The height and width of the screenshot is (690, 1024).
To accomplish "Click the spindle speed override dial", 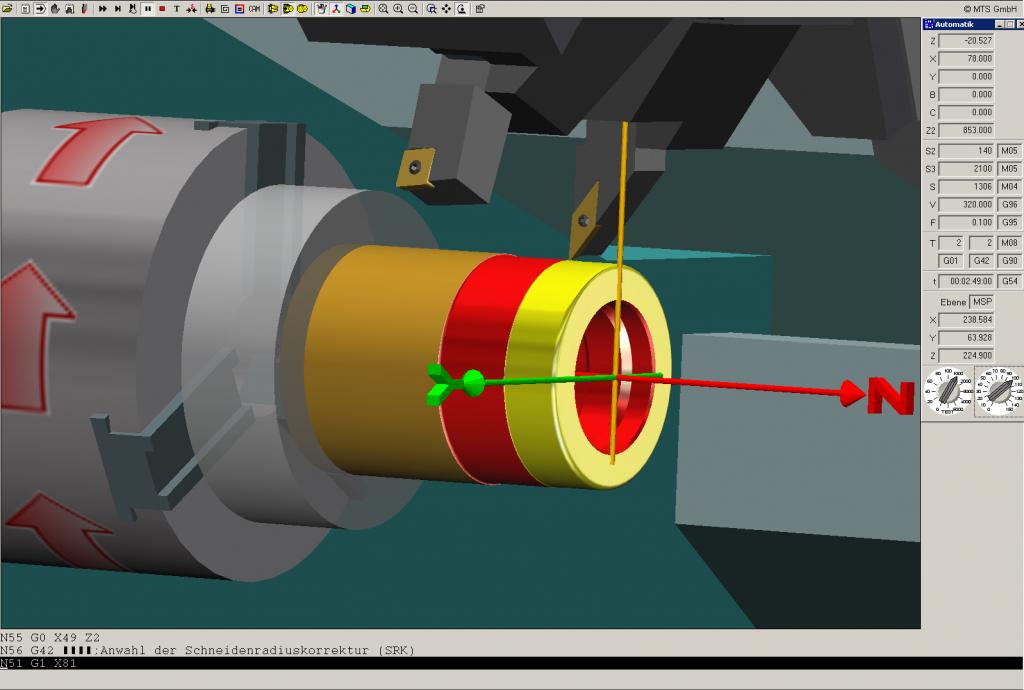I will tap(948, 391).
